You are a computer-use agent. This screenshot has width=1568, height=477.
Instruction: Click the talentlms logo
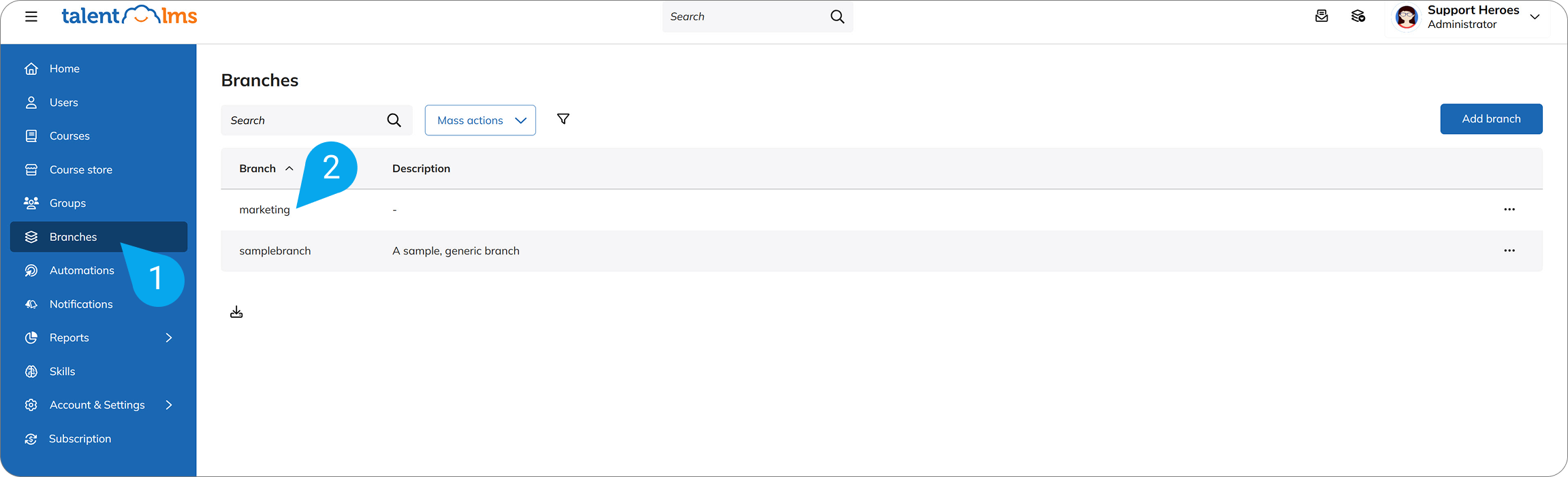(129, 16)
